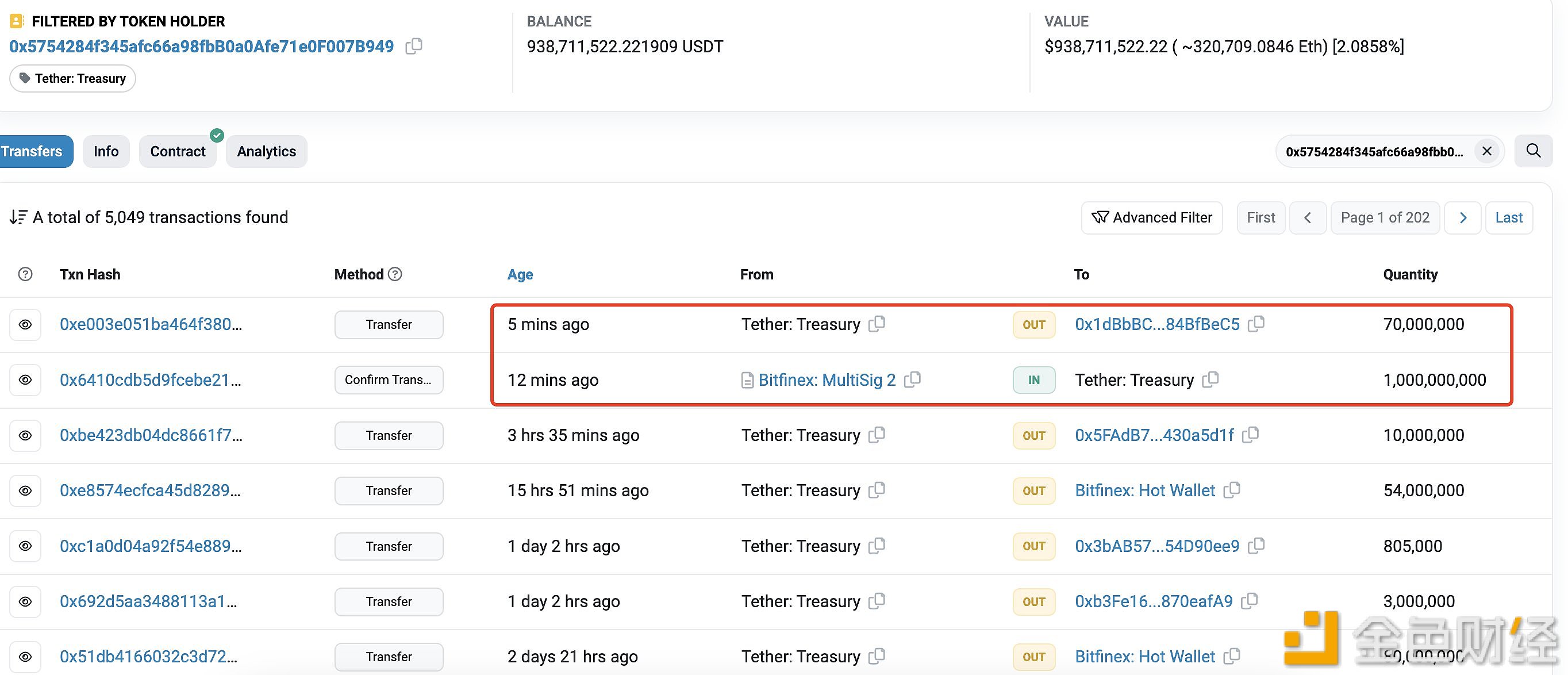1568x675 pixels.
Task: Open recipient address 0x3bAB57...54D90ee9
Action: pyautogui.click(x=1157, y=546)
